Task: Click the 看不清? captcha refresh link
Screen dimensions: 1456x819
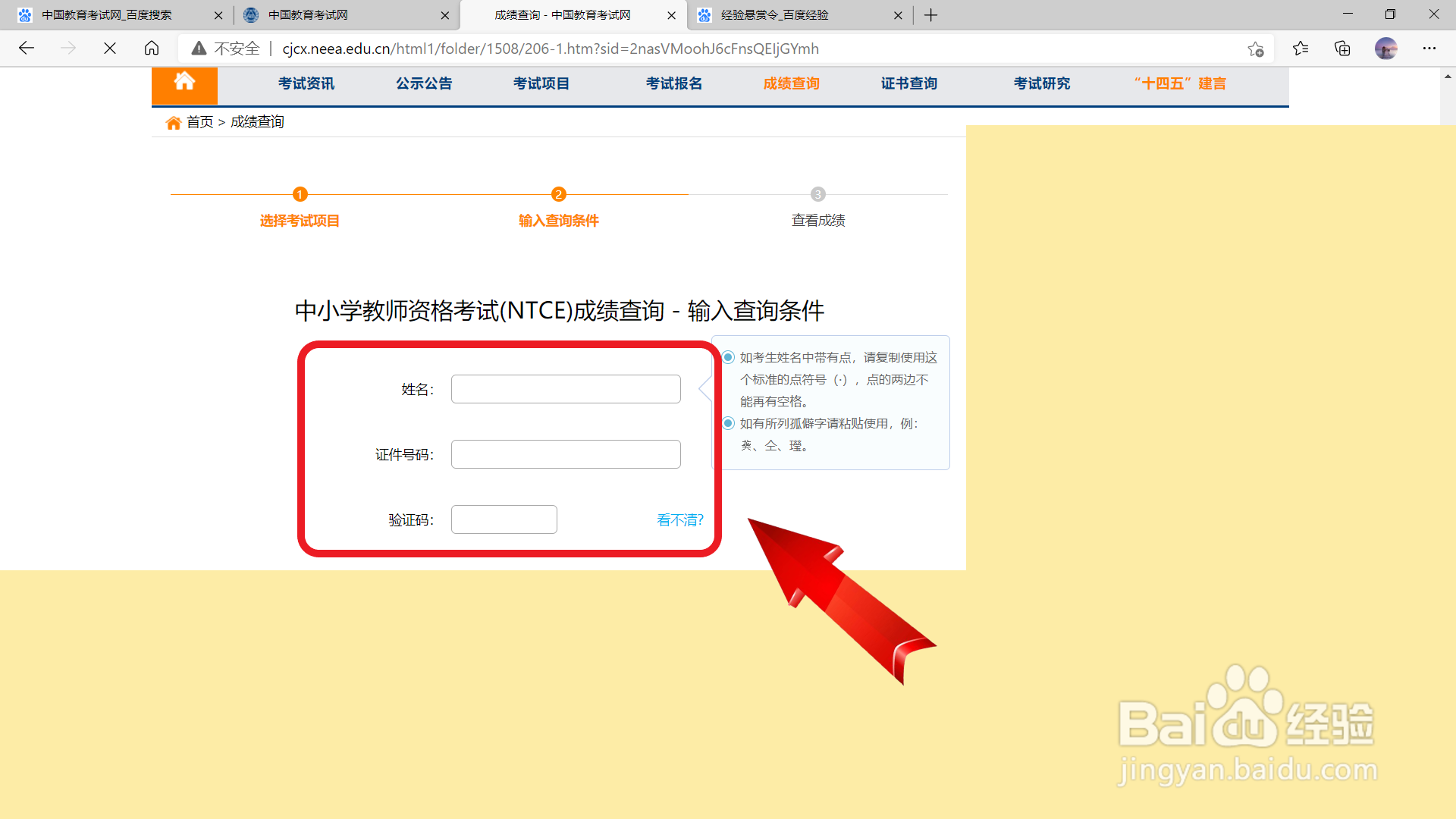Action: [679, 520]
